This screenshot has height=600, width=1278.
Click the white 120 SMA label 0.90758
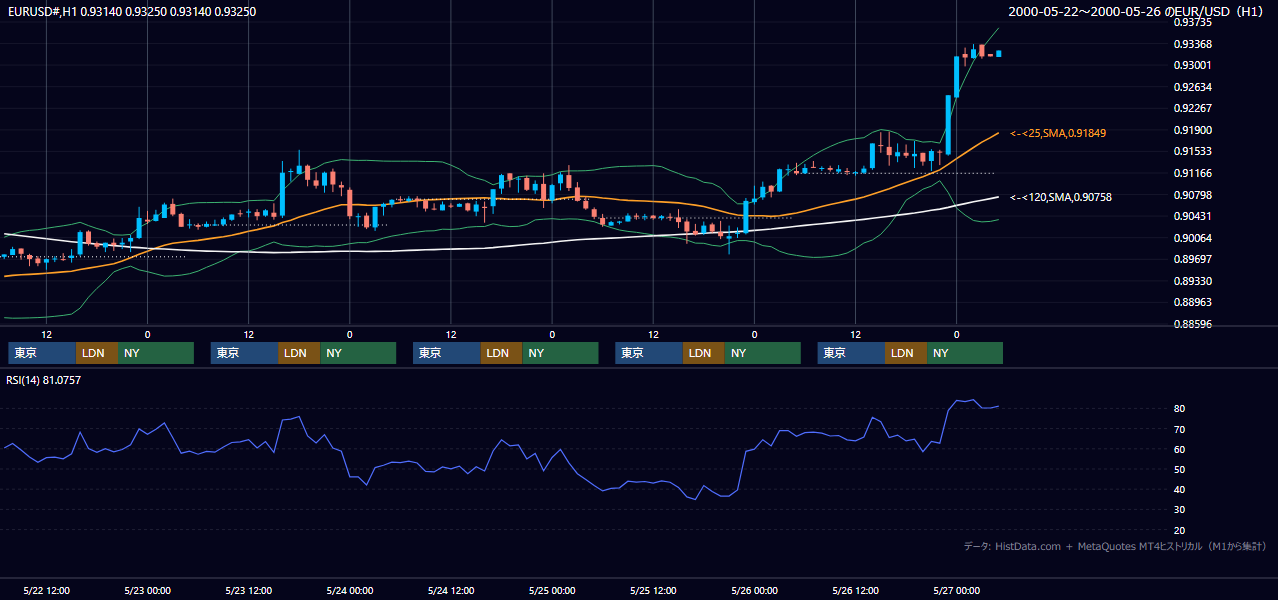pyautogui.click(x=1061, y=197)
